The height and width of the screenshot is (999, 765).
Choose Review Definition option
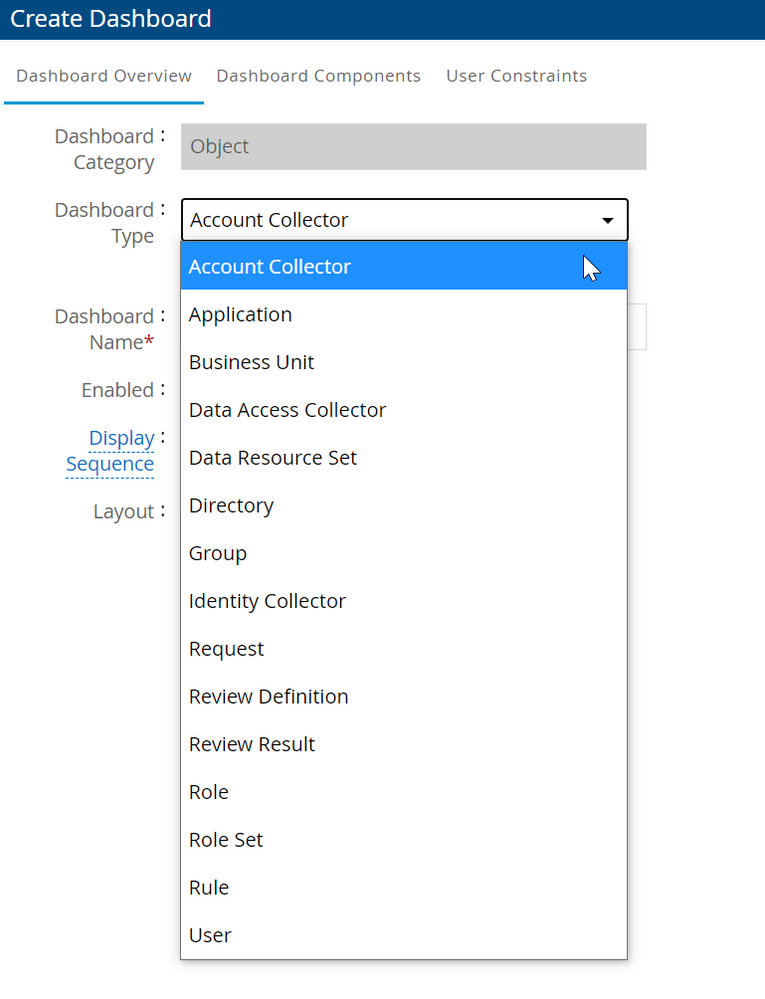pyautogui.click(x=269, y=697)
